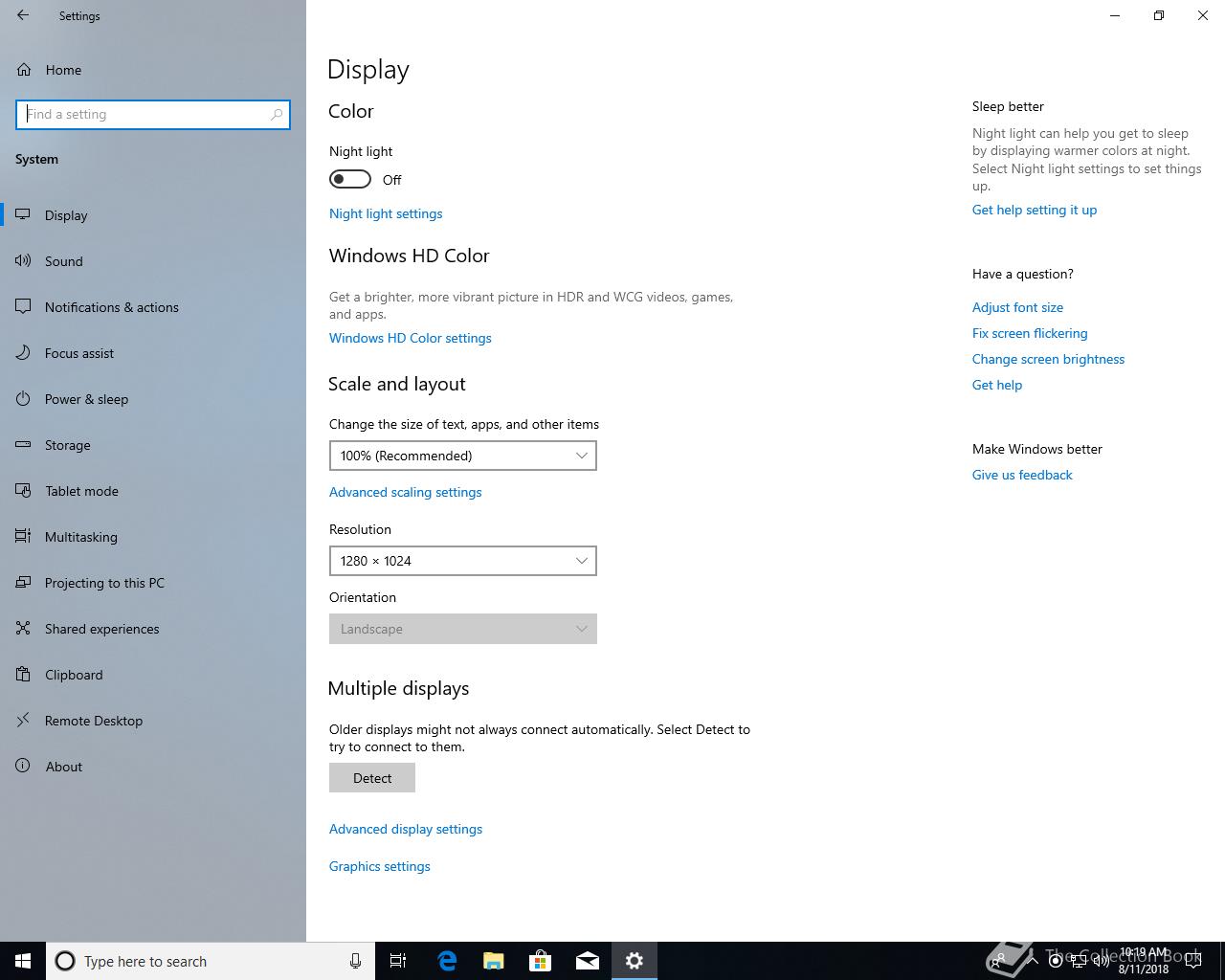The image size is (1225, 980).
Task: Click Change screen brightness link
Action: pyautogui.click(x=1048, y=359)
